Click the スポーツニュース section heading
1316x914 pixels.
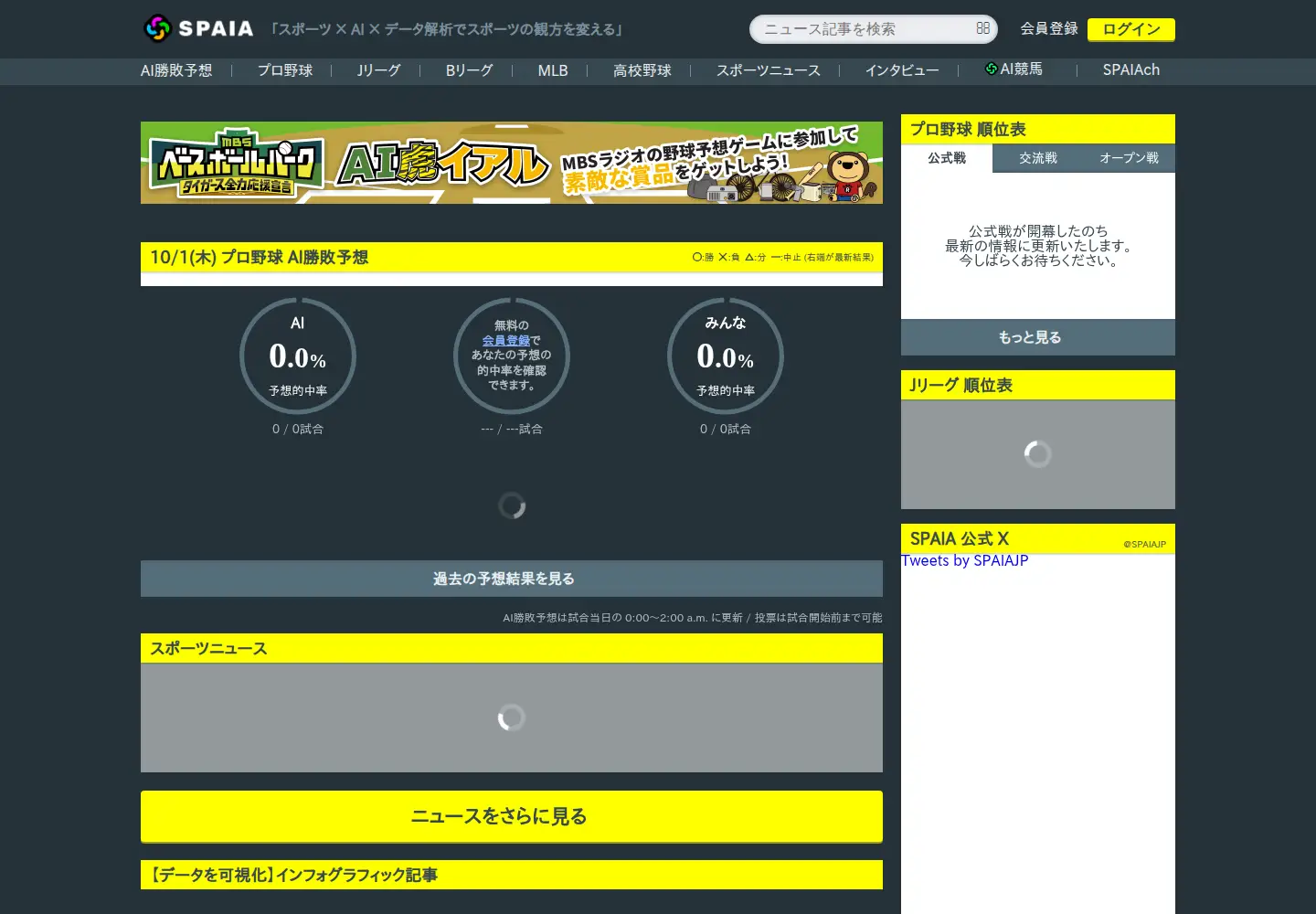209,649
